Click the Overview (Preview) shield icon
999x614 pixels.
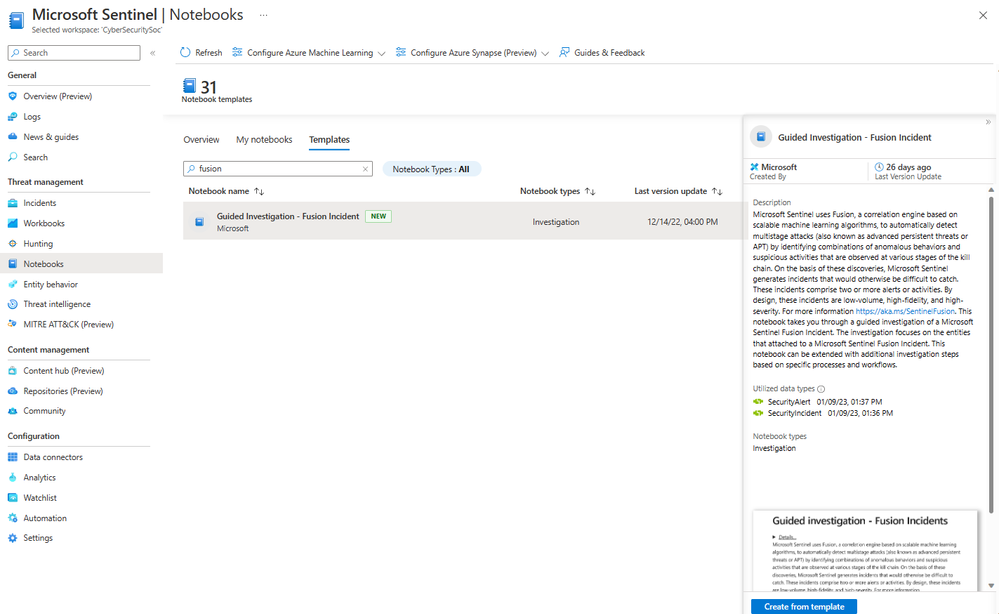pos(13,96)
